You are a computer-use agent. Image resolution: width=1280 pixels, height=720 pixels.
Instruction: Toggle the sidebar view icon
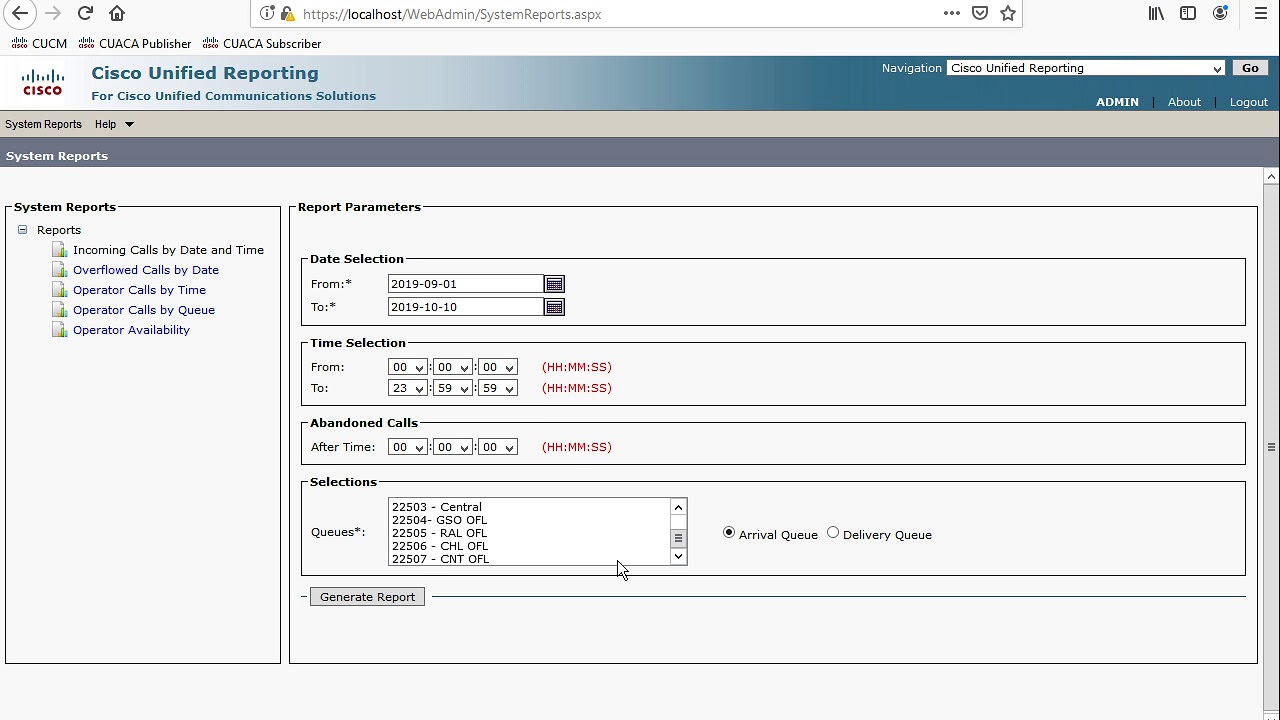(x=1188, y=13)
